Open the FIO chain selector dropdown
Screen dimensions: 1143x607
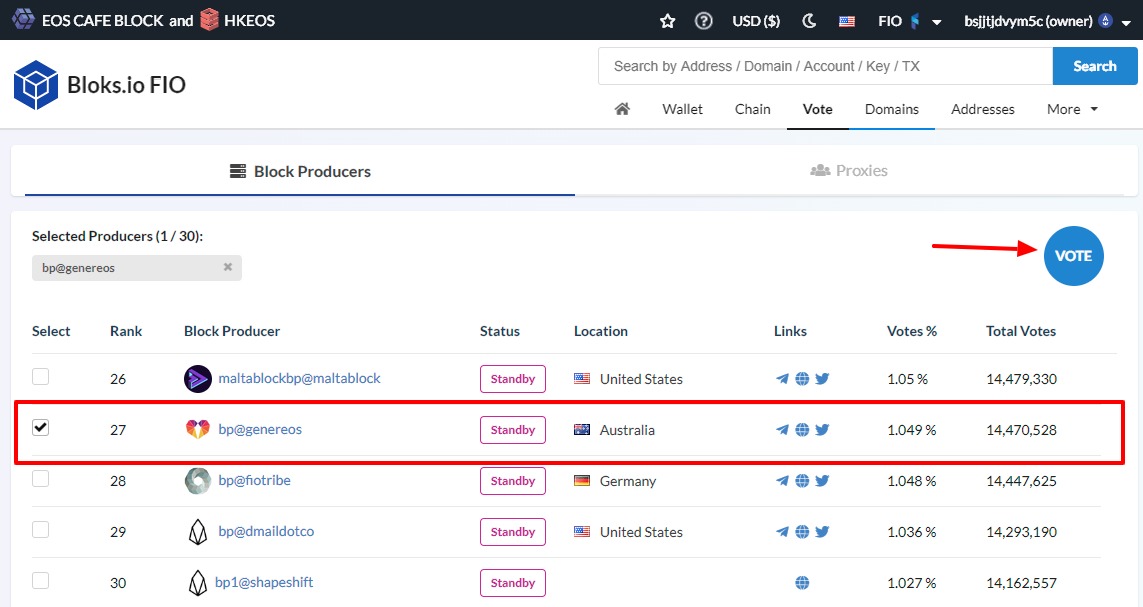[x=910, y=21]
